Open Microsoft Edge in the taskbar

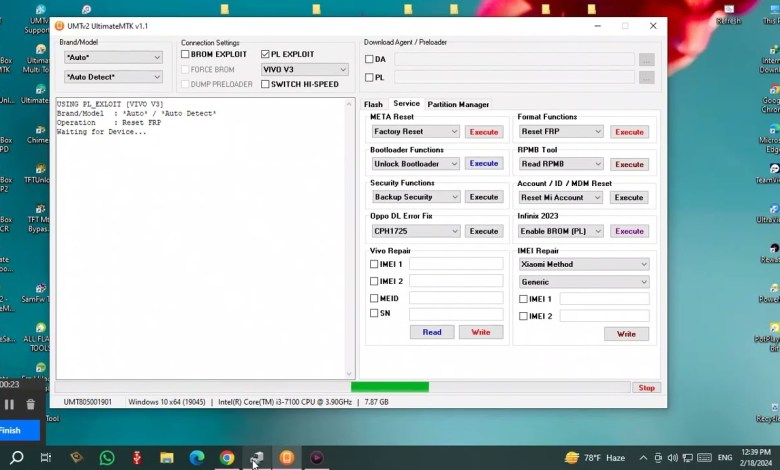[197, 458]
